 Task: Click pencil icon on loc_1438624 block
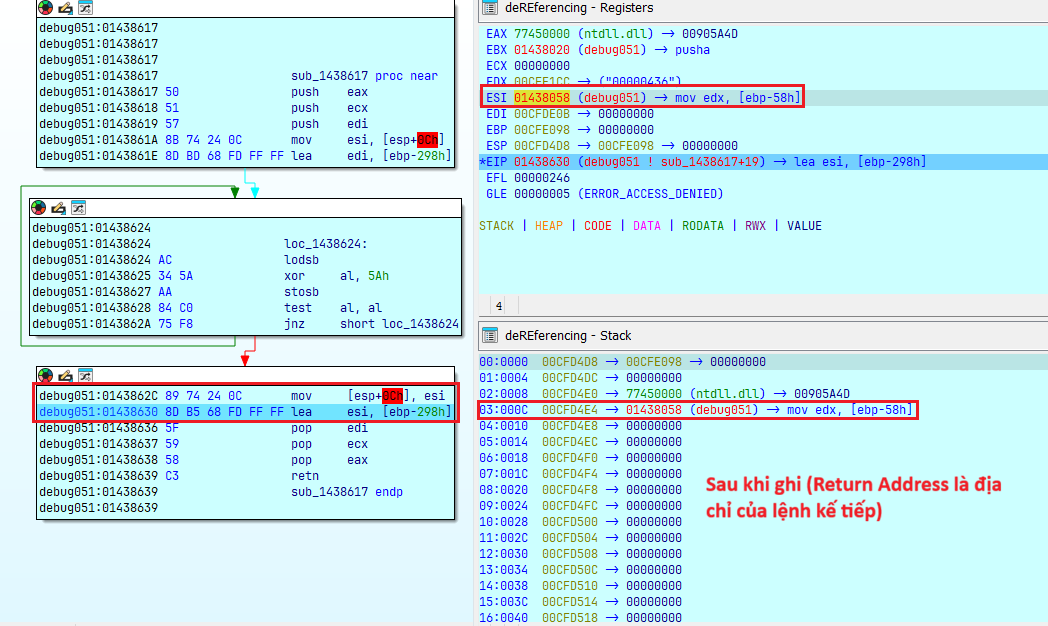(58, 208)
